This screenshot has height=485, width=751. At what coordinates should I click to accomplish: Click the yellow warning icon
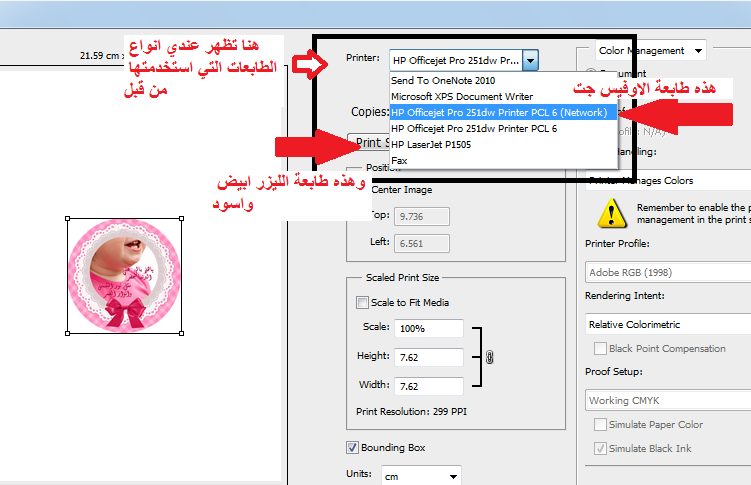[x=612, y=214]
